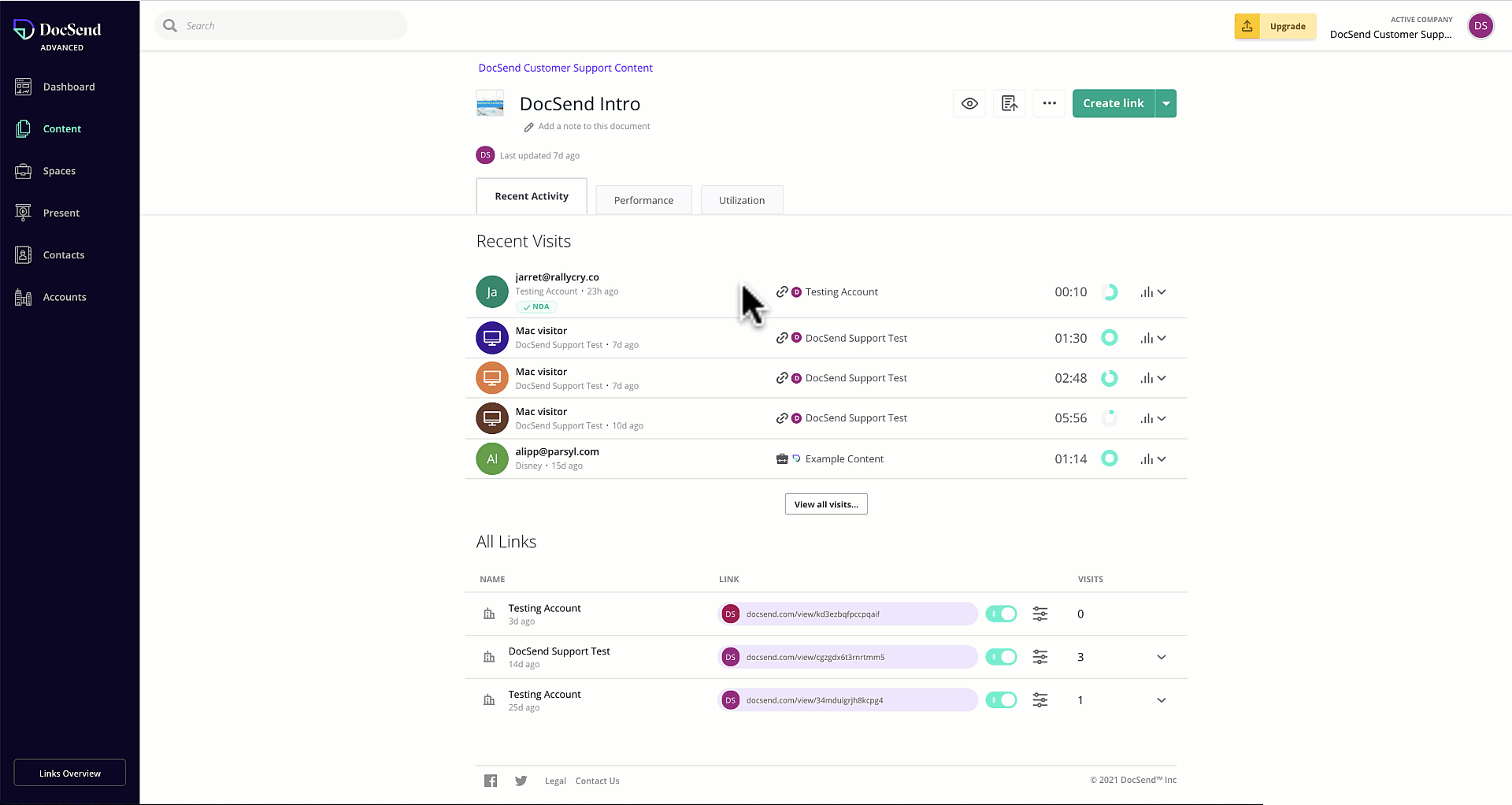
Task: Open Contacts from the sidebar
Action: tap(50, 254)
